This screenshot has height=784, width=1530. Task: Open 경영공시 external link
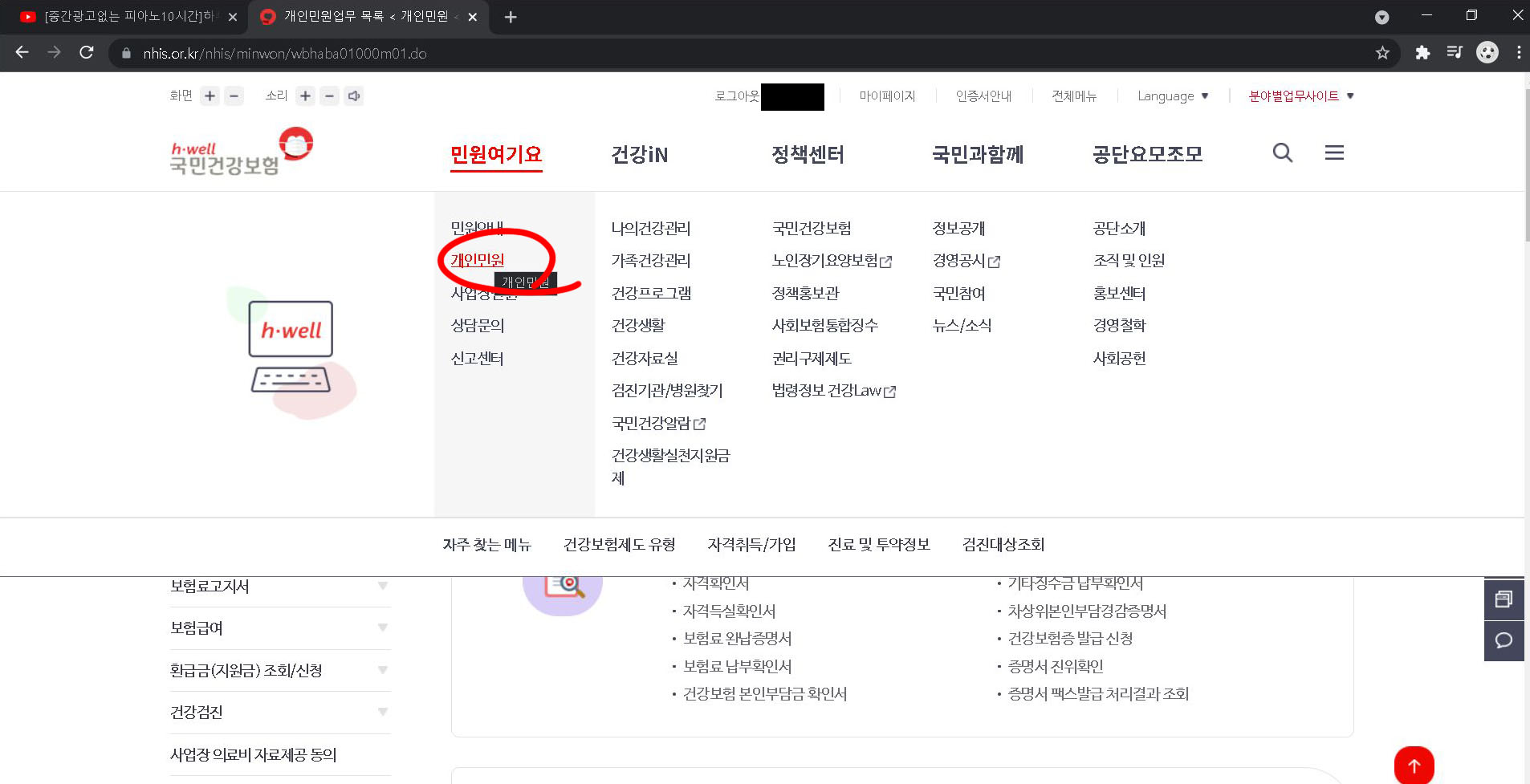click(x=966, y=261)
